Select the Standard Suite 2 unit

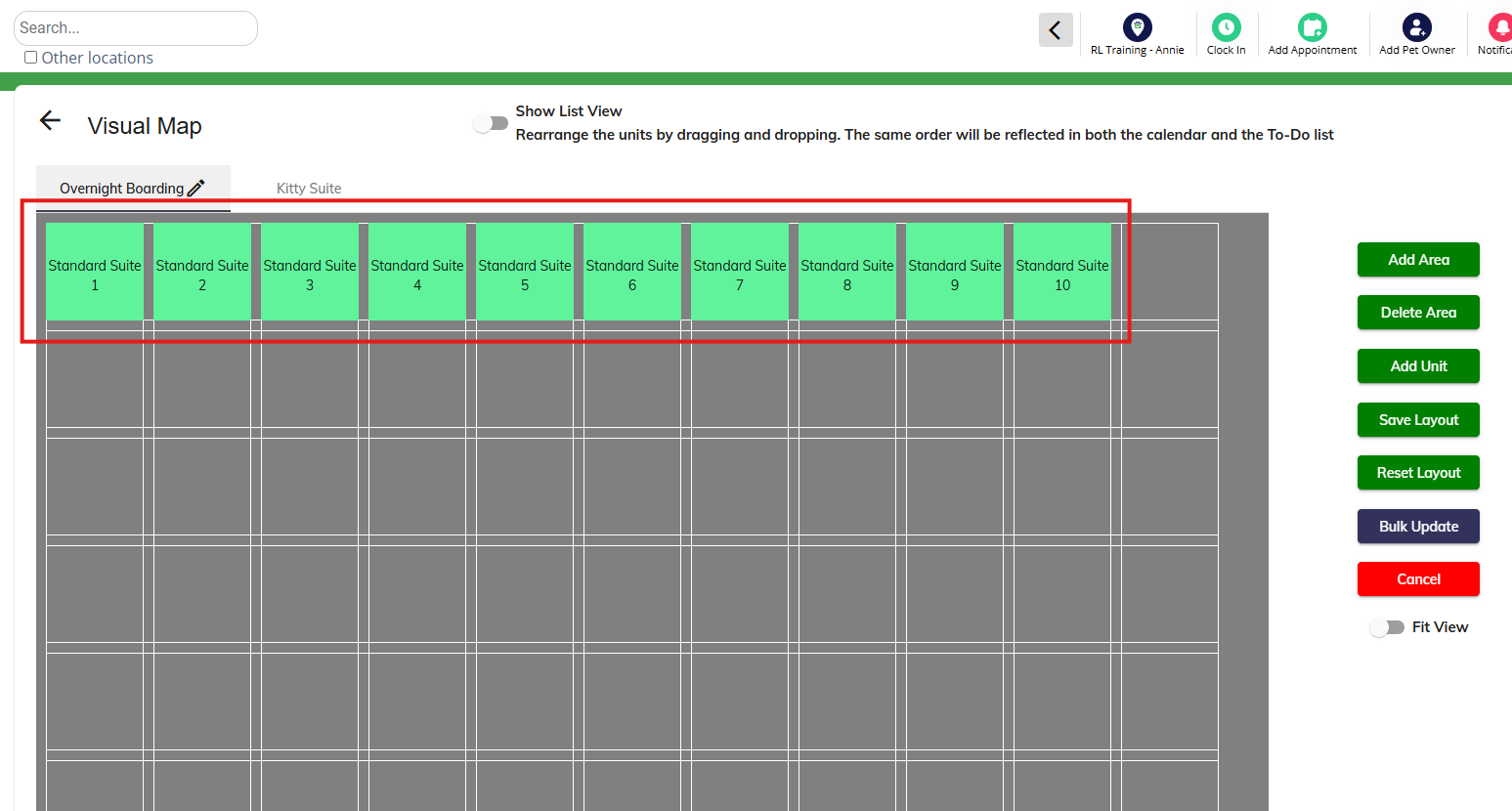pos(202,272)
